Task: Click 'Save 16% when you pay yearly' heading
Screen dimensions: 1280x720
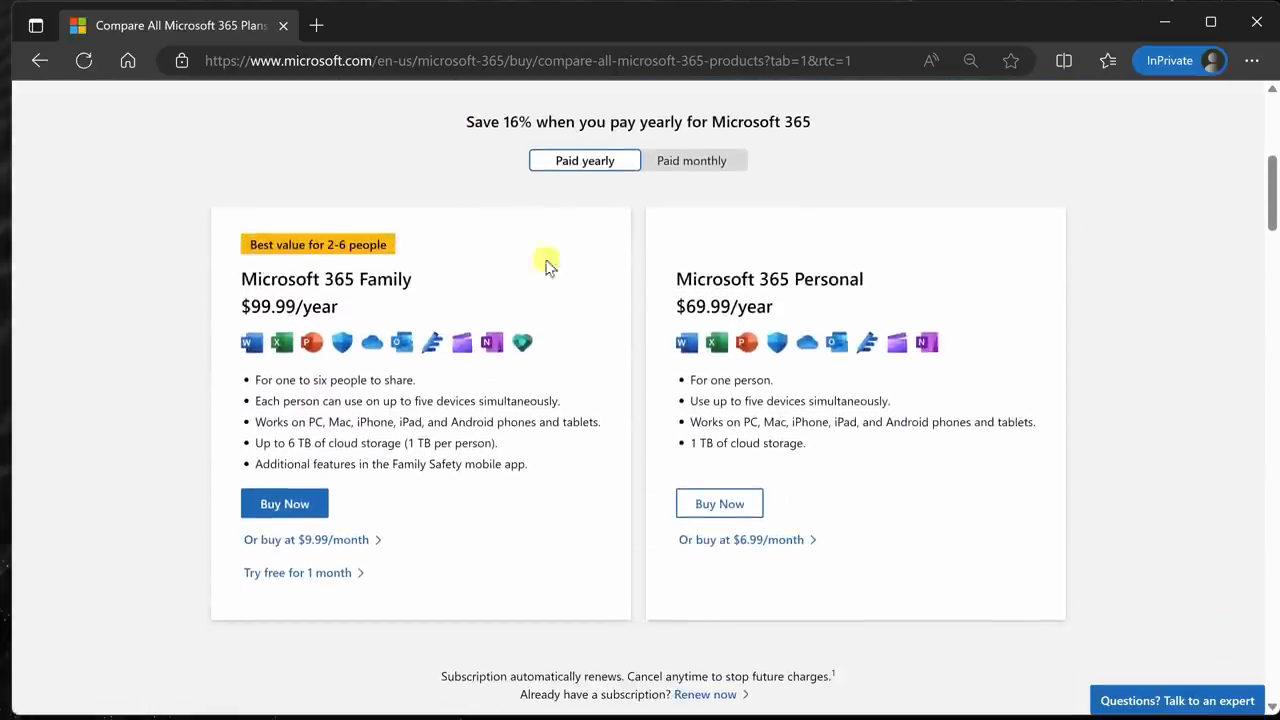Action: pos(638,122)
